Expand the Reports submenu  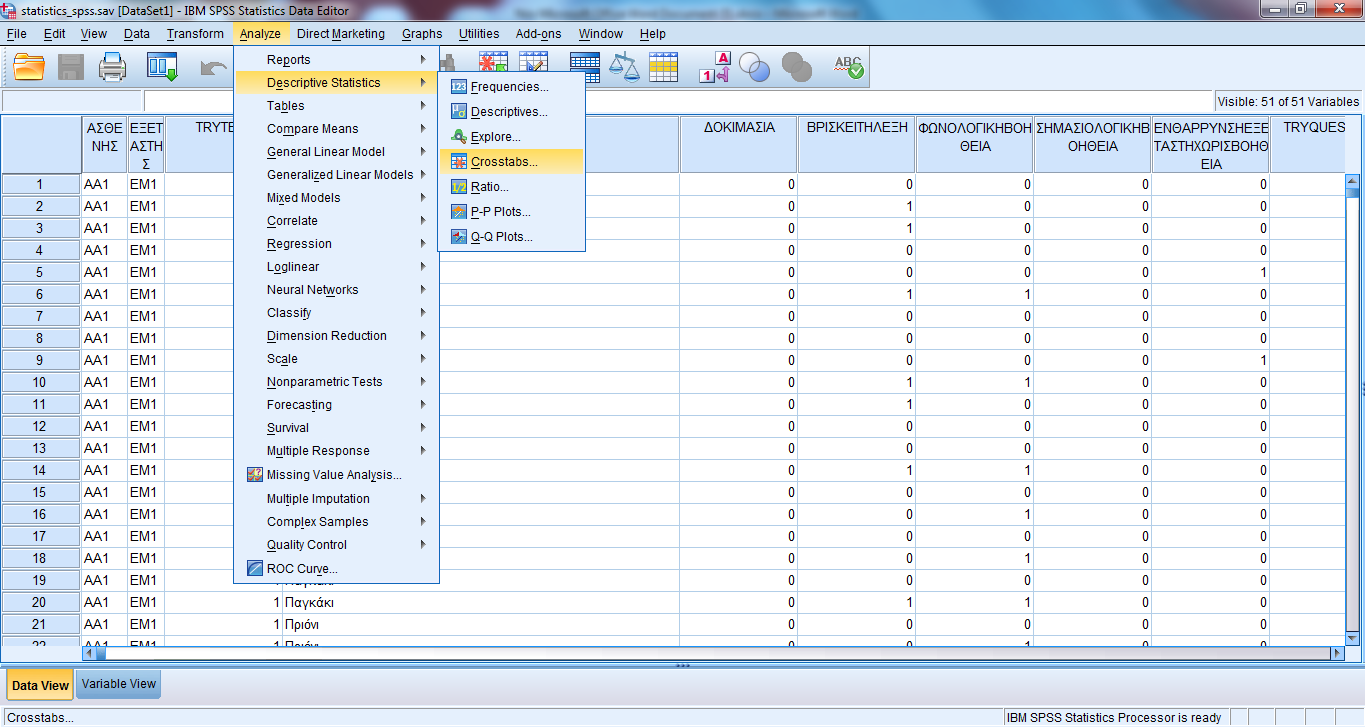point(336,60)
